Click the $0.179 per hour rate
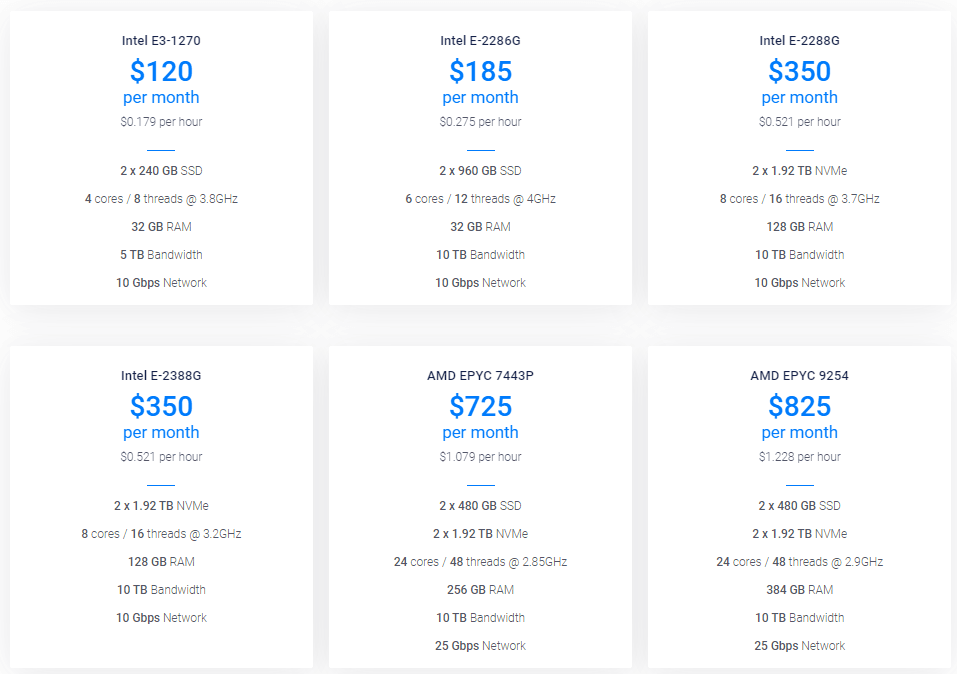957x674 pixels. click(161, 121)
